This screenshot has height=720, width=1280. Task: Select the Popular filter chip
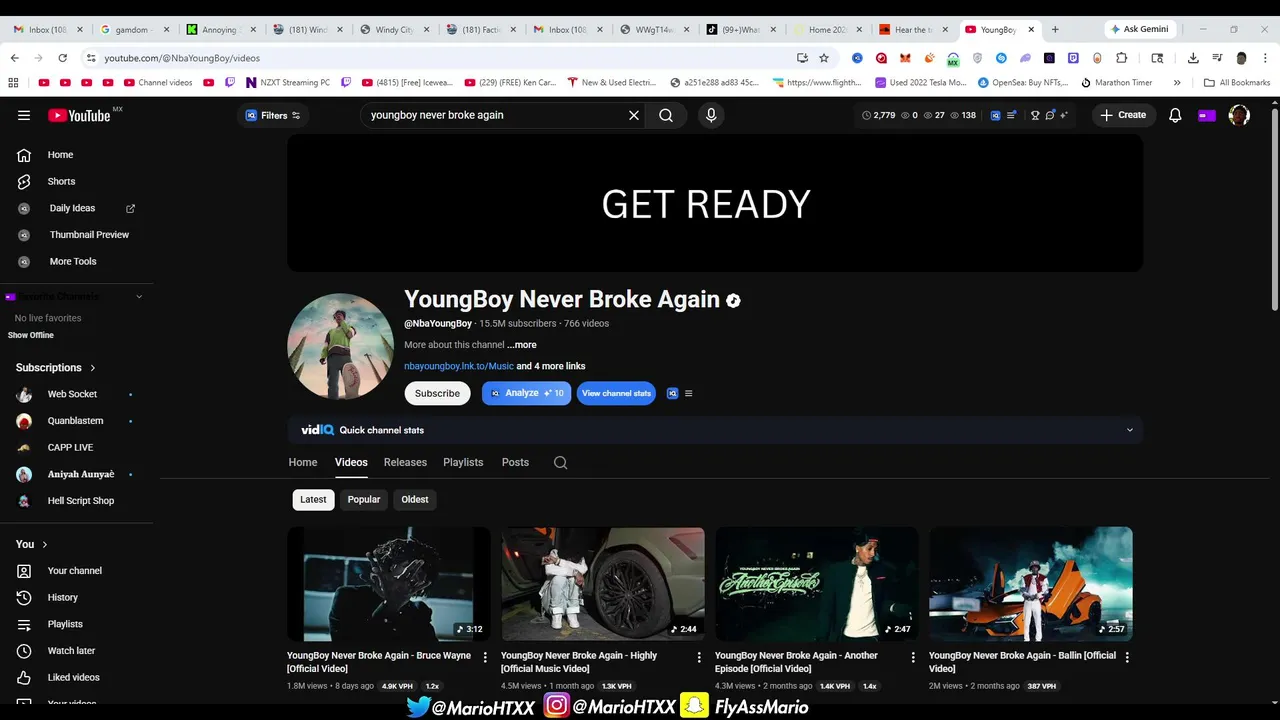coord(364,499)
